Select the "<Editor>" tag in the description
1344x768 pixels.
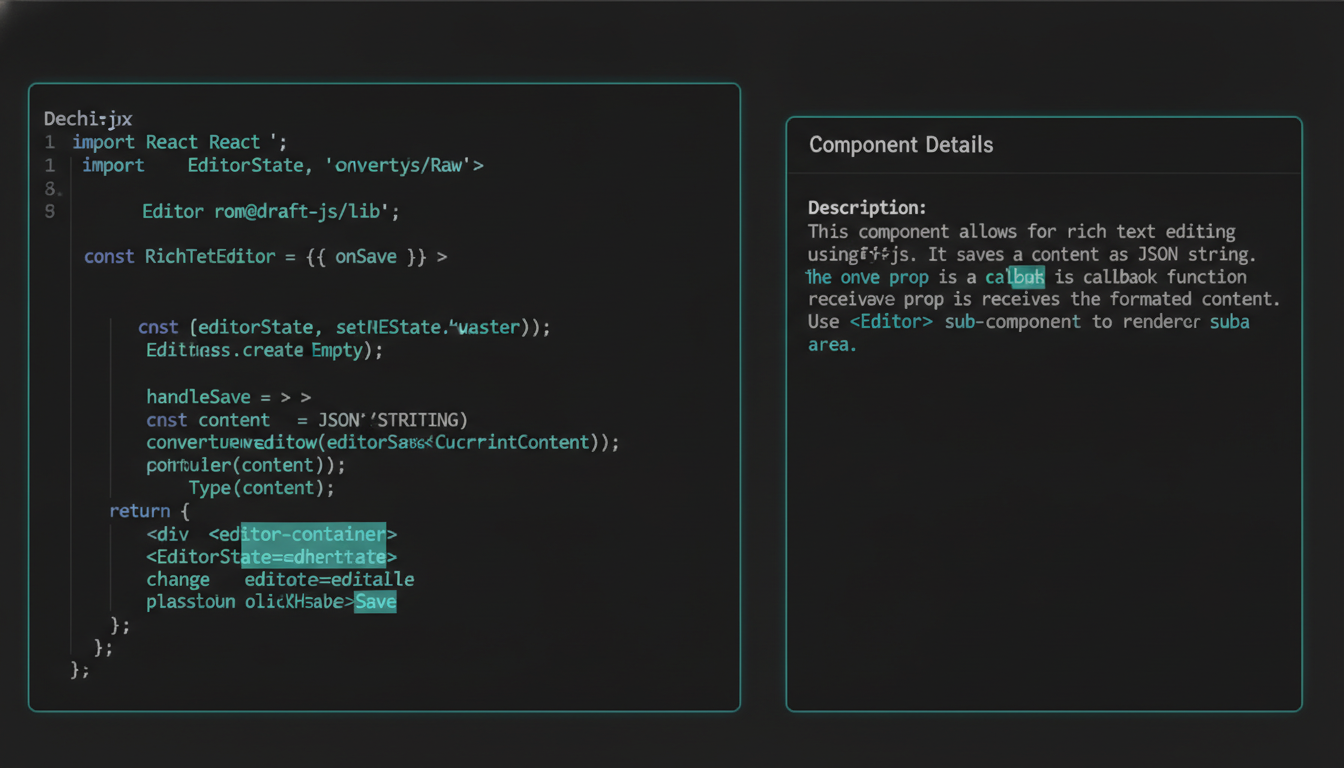point(891,322)
